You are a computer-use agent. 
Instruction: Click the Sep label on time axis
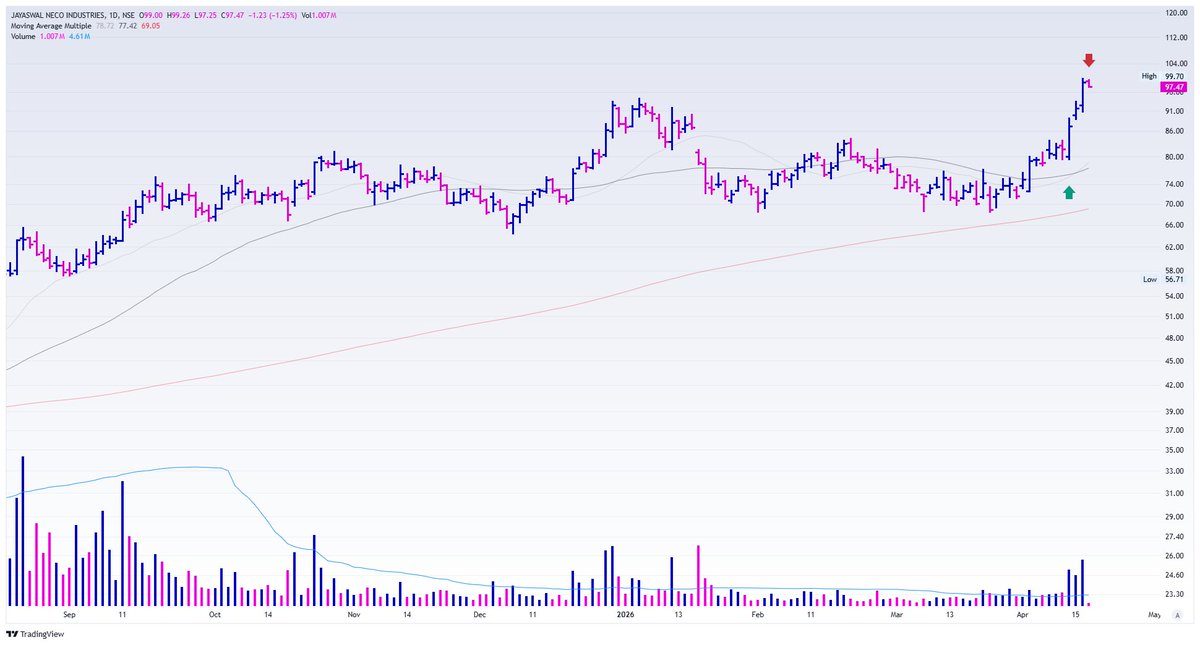tap(69, 615)
